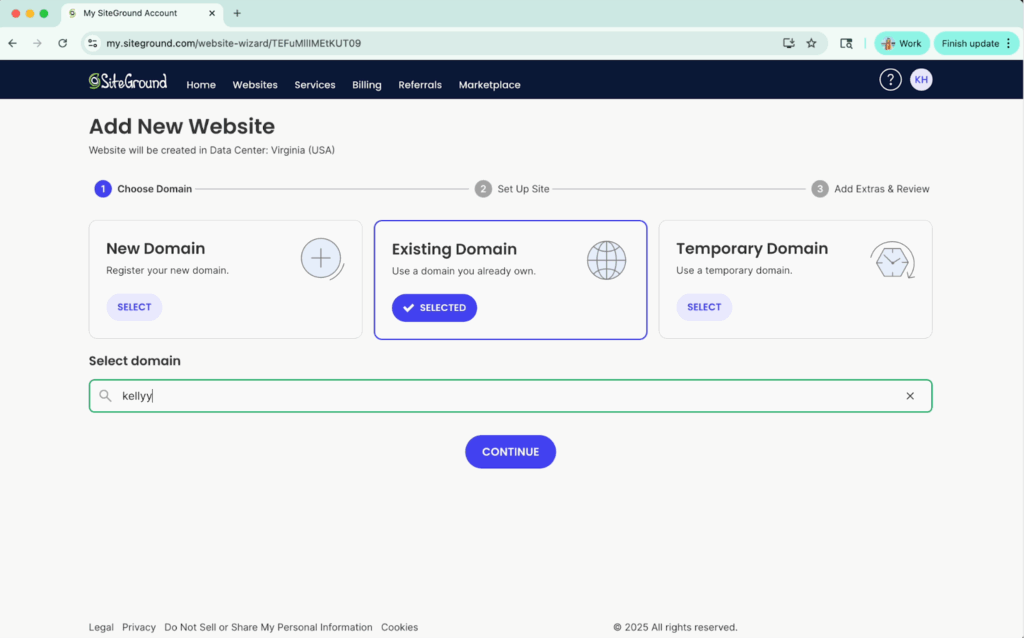Click the SiteGround logo
The image size is (1024, 638).
128,82
